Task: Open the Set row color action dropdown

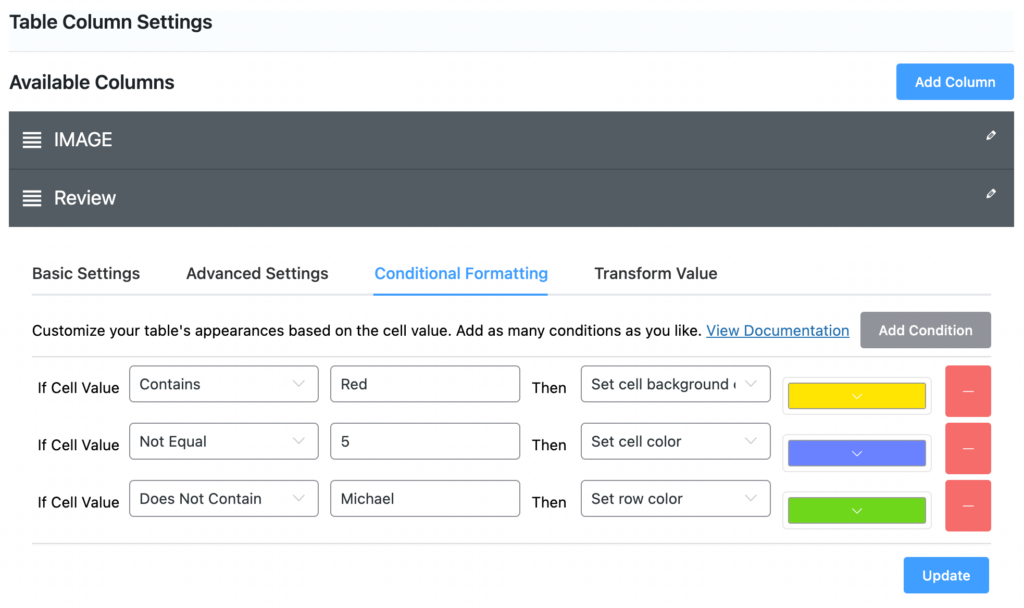Action: (675, 499)
